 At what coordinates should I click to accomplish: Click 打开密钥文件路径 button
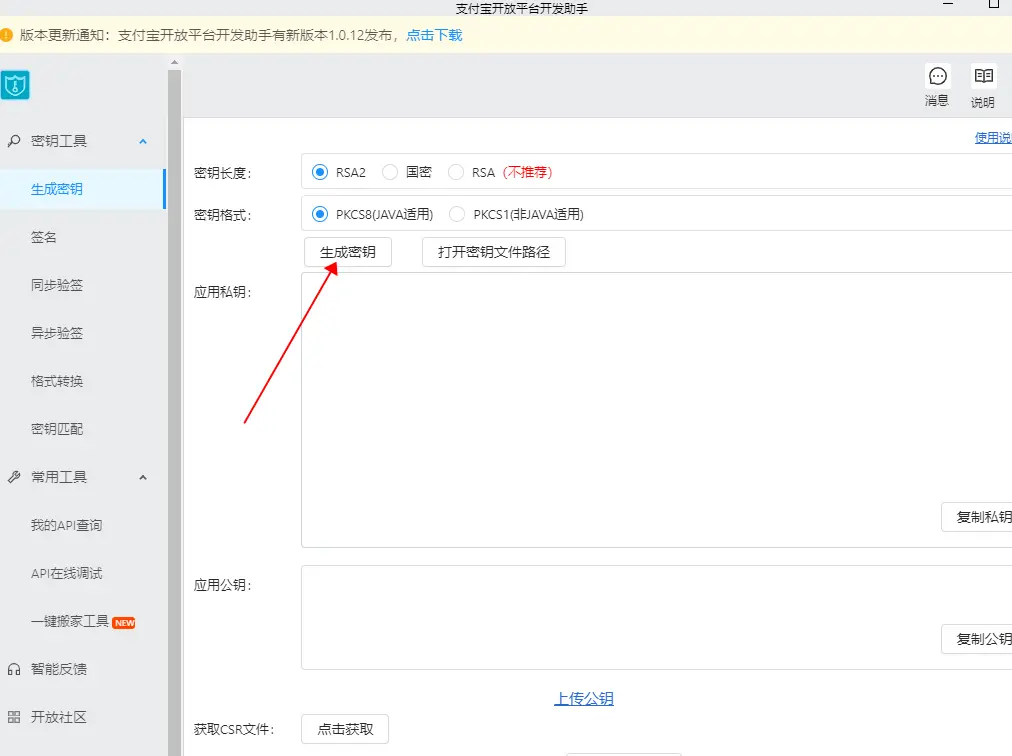tap(494, 252)
